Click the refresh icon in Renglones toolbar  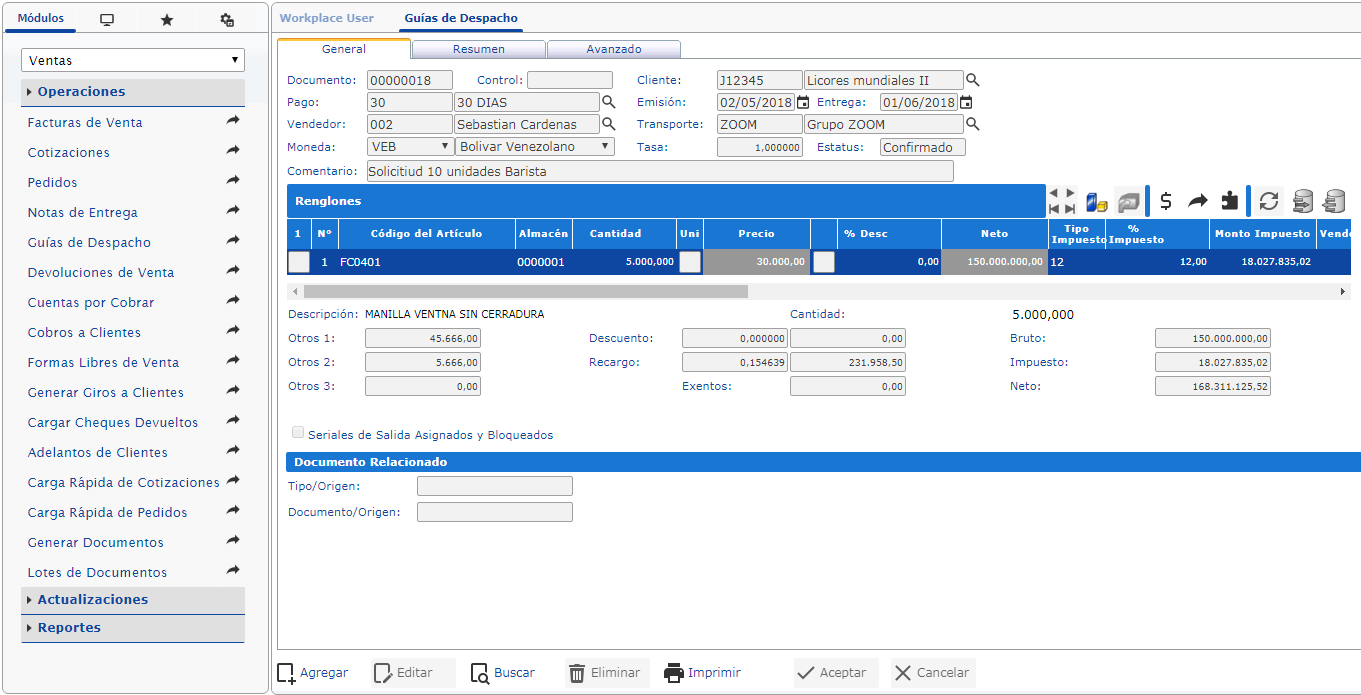coord(1269,201)
